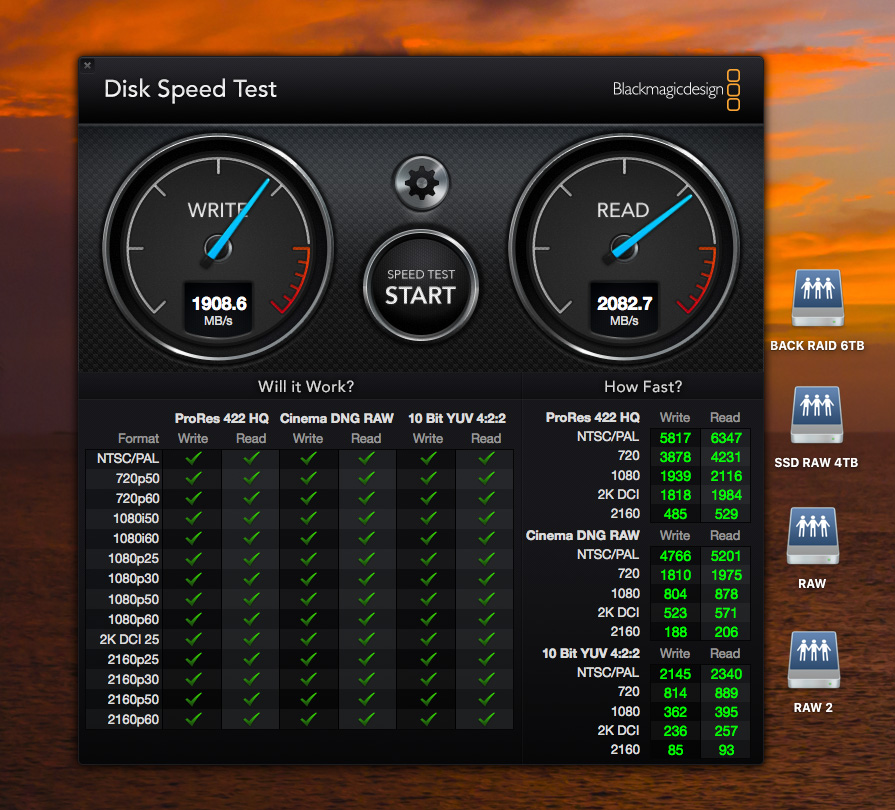Image resolution: width=895 pixels, height=810 pixels.
Task: Click 10 Bit YUV NTSC/PAL read value 2340
Action: (726, 674)
